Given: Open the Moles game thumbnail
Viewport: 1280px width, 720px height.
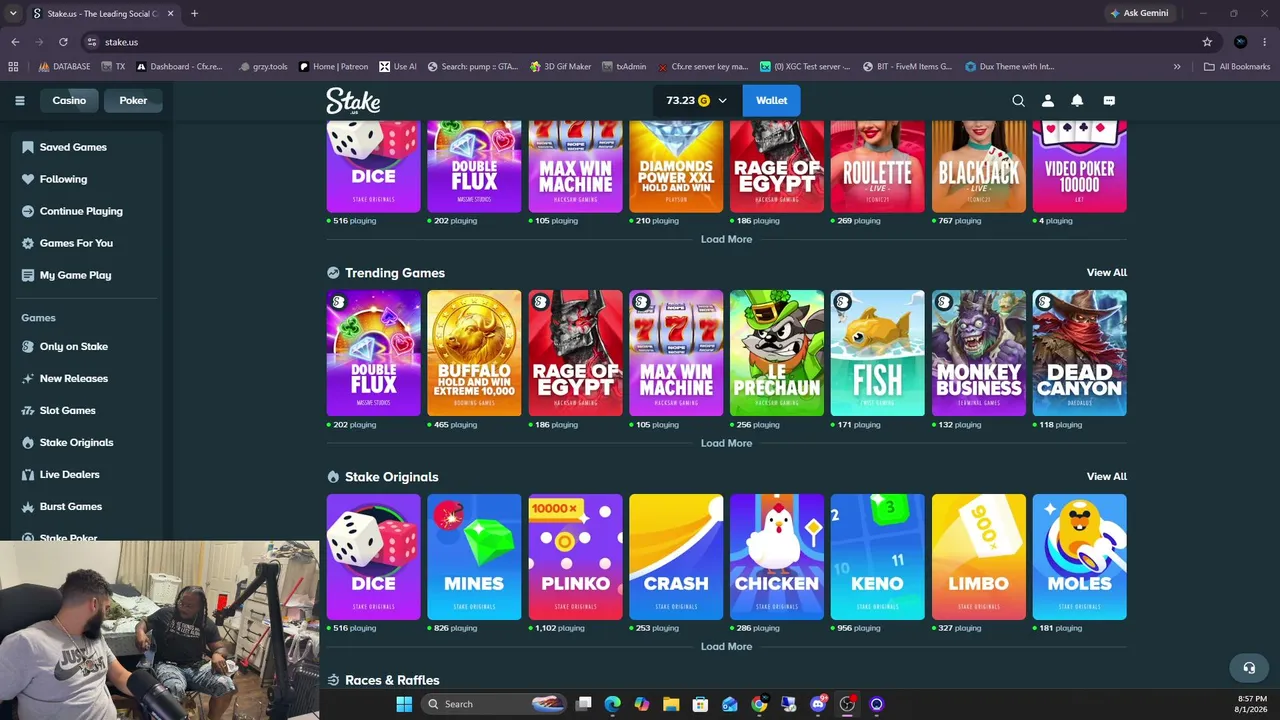Looking at the screenshot, I should click(x=1080, y=557).
